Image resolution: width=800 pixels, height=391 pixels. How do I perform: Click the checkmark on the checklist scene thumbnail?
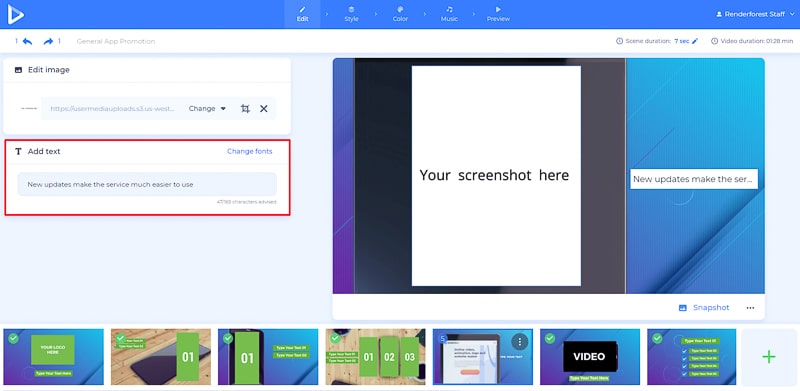(657, 338)
